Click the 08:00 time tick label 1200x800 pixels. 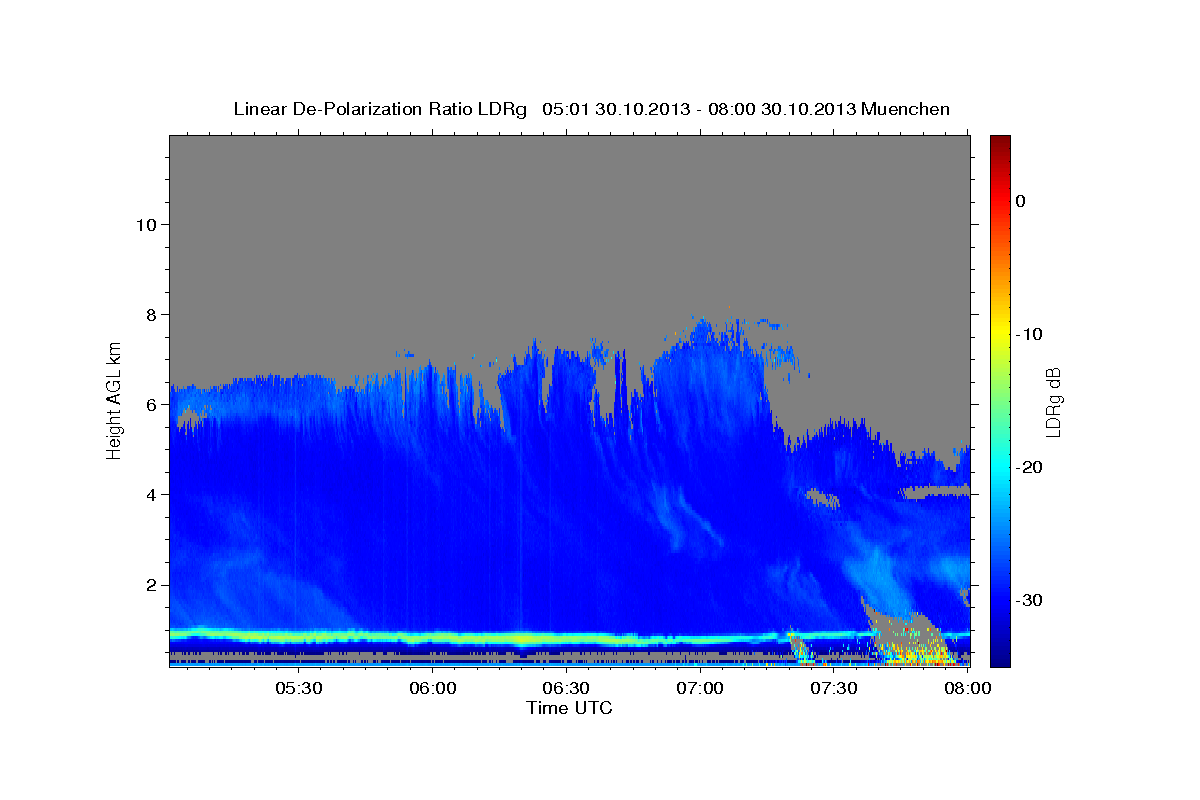click(967, 688)
